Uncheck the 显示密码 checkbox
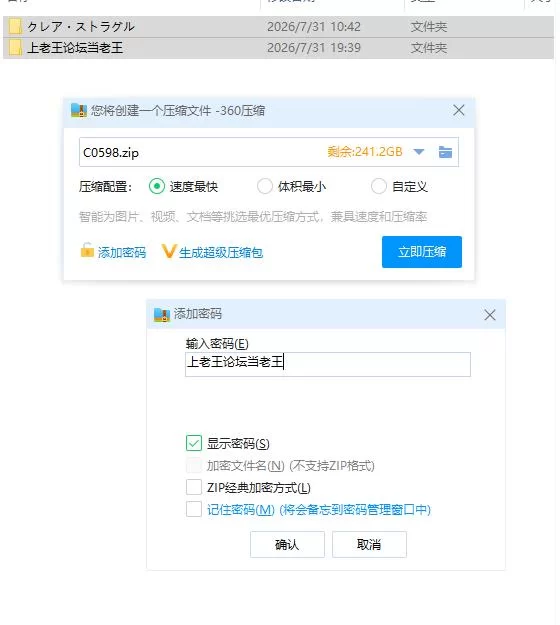Screen dimensions: 560x625 tap(194, 443)
